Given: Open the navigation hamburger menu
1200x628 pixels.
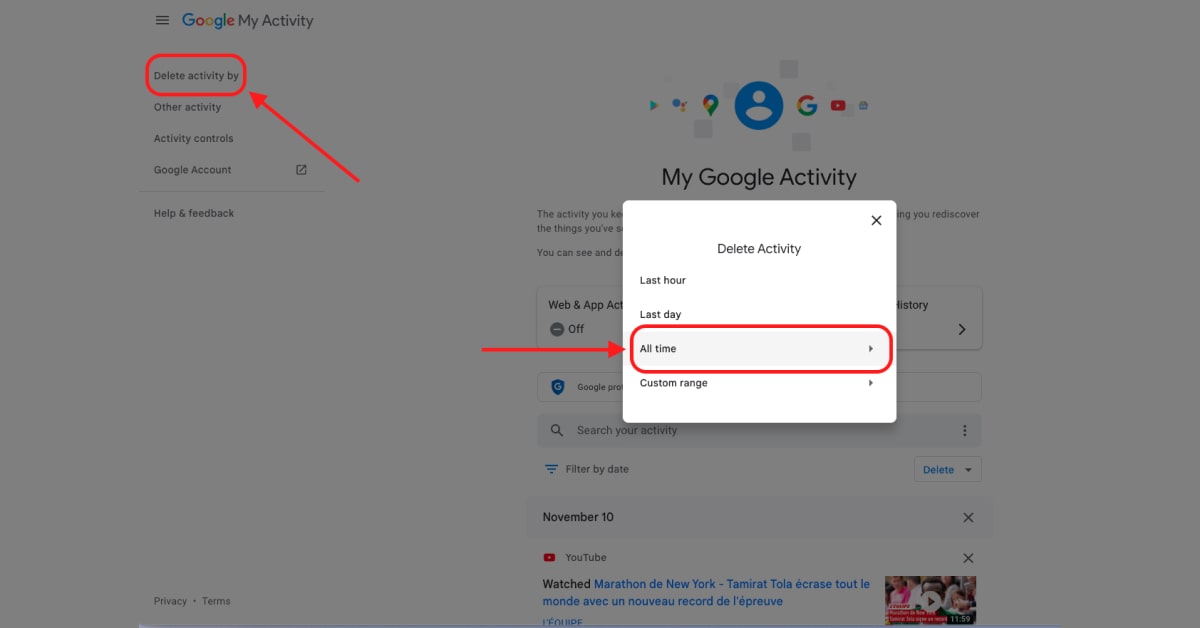Looking at the screenshot, I should click(162, 19).
